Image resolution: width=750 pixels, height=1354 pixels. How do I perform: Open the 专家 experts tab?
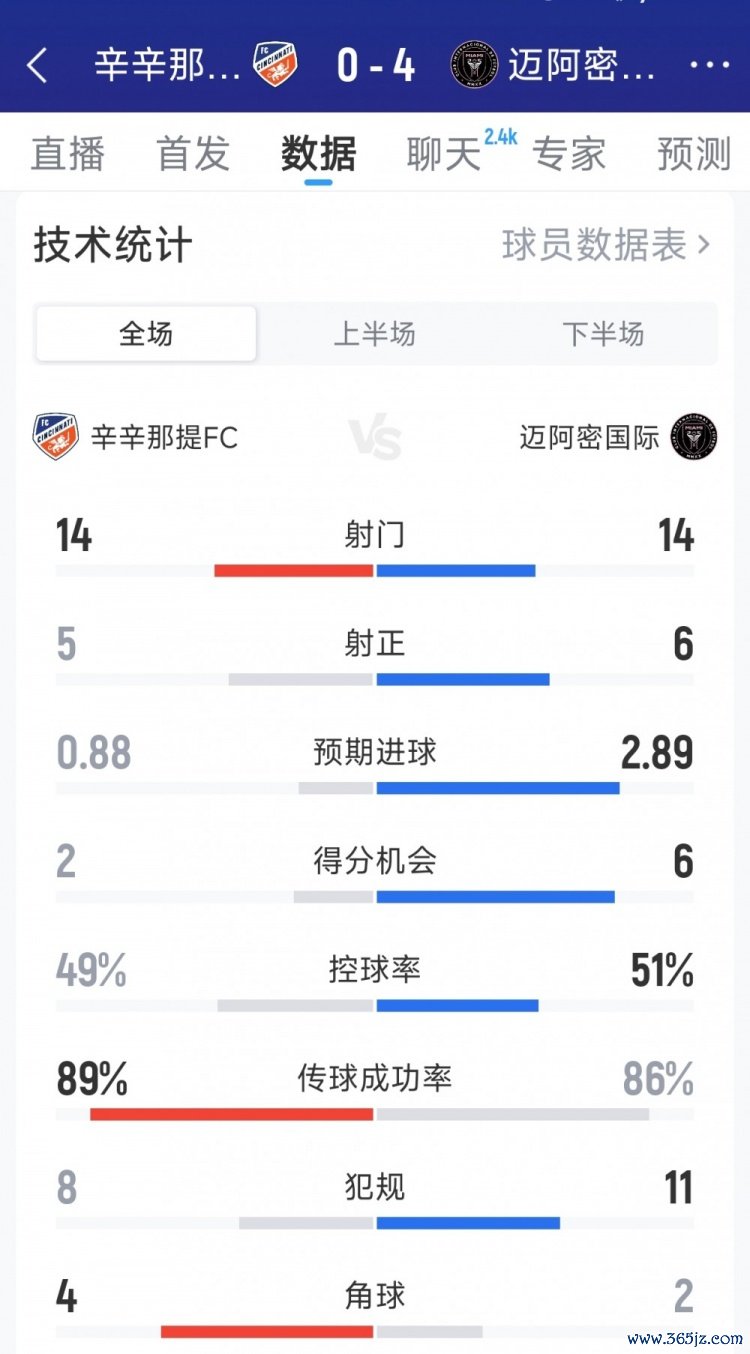tap(568, 155)
